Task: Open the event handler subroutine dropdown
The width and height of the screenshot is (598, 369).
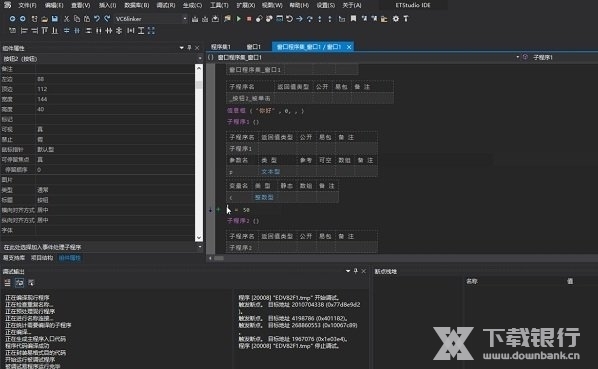Action: pyautogui.click(x=200, y=247)
